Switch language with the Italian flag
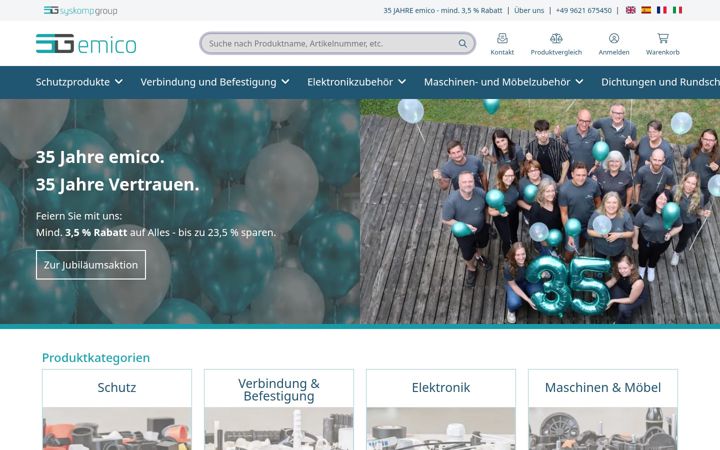Image resolution: width=720 pixels, height=450 pixels. click(x=677, y=10)
